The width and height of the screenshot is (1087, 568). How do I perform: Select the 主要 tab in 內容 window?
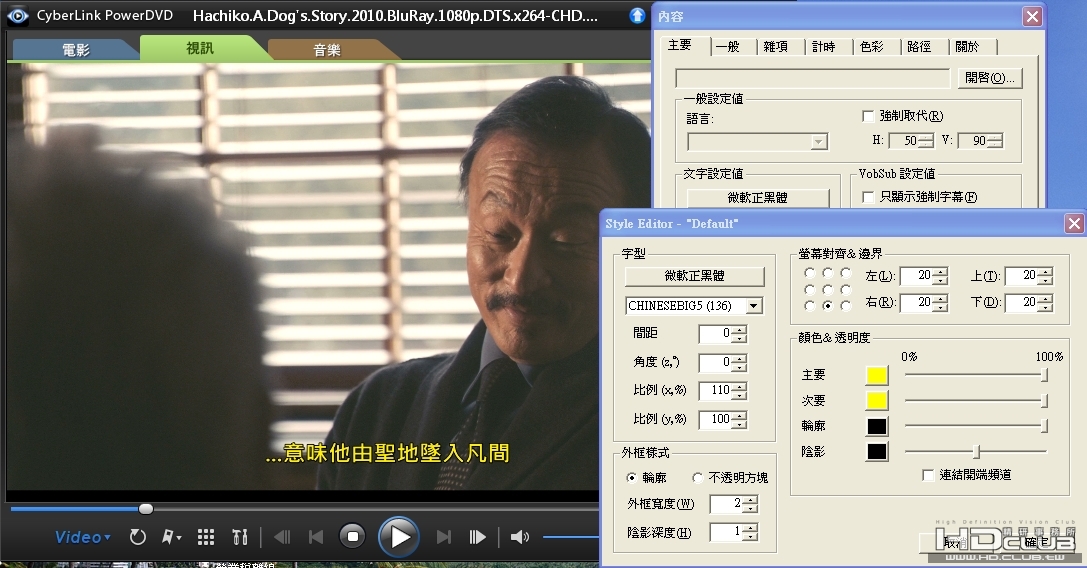point(680,45)
